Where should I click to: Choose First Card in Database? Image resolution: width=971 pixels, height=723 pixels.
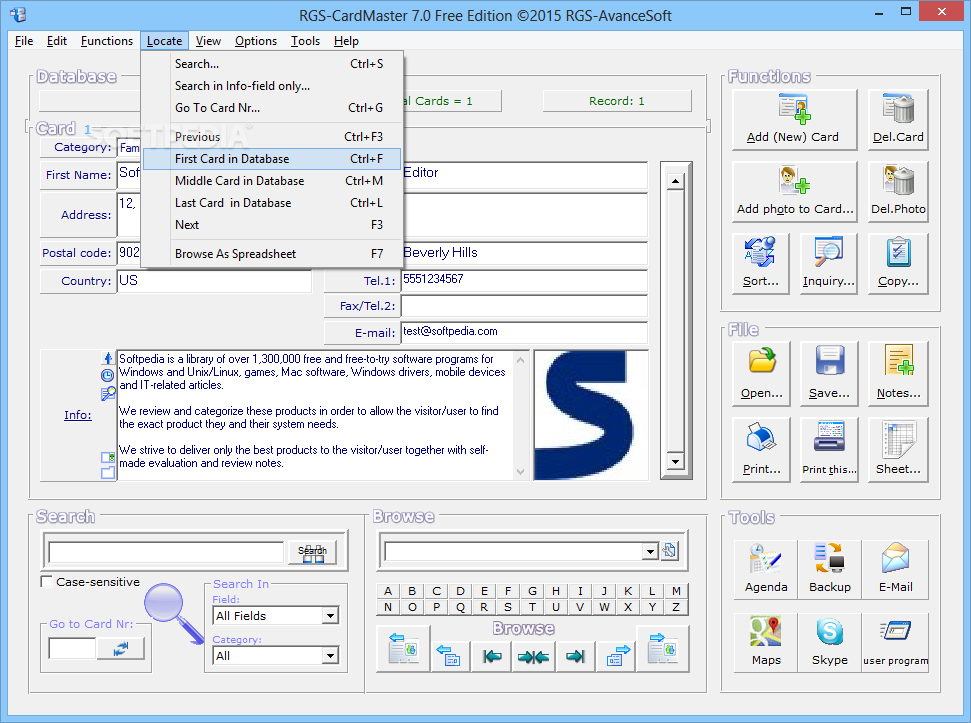click(272, 159)
